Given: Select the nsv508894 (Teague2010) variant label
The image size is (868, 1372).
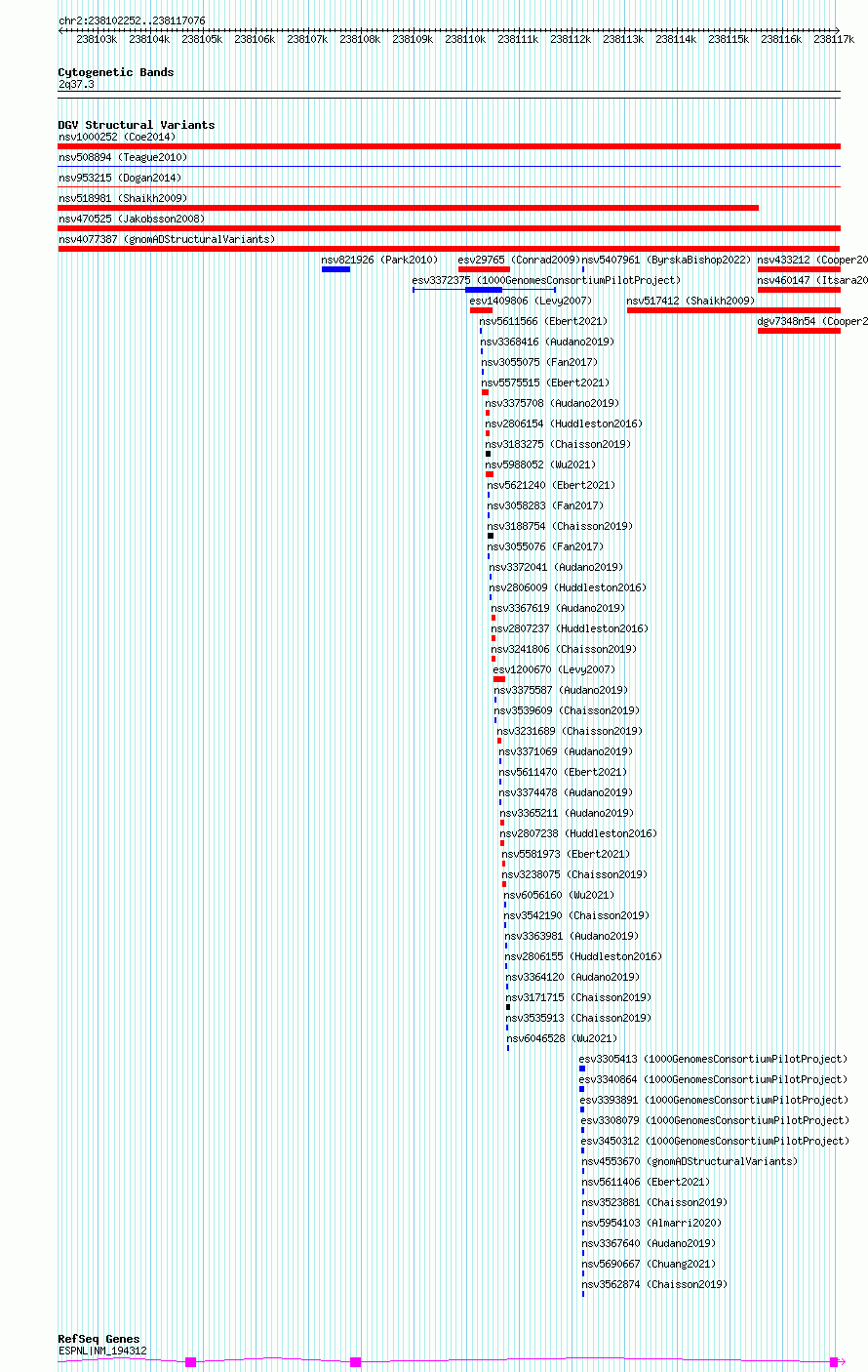Looking at the screenshot, I should click(123, 157).
